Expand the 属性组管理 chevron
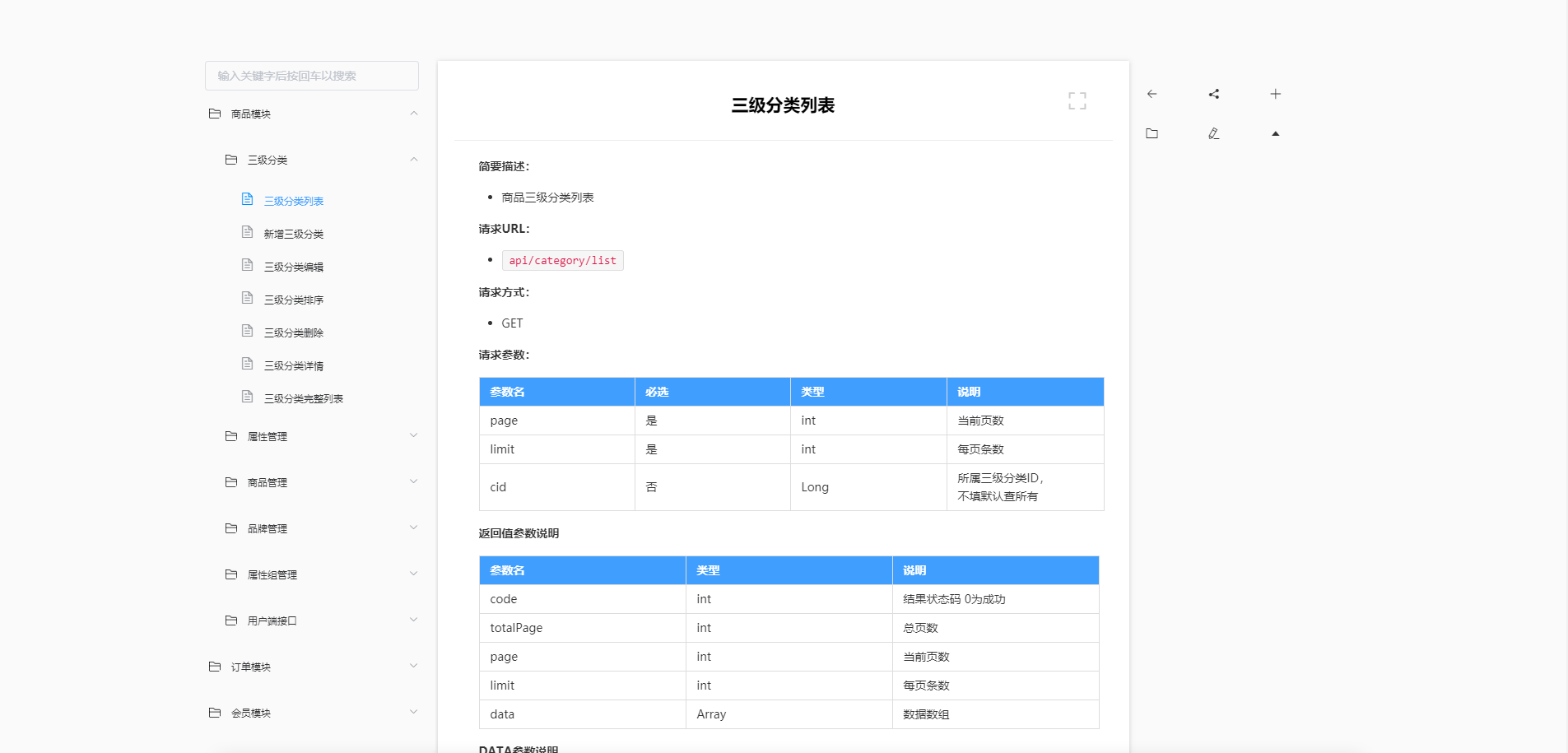Image resolution: width=1568 pixels, height=753 pixels. 414,574
